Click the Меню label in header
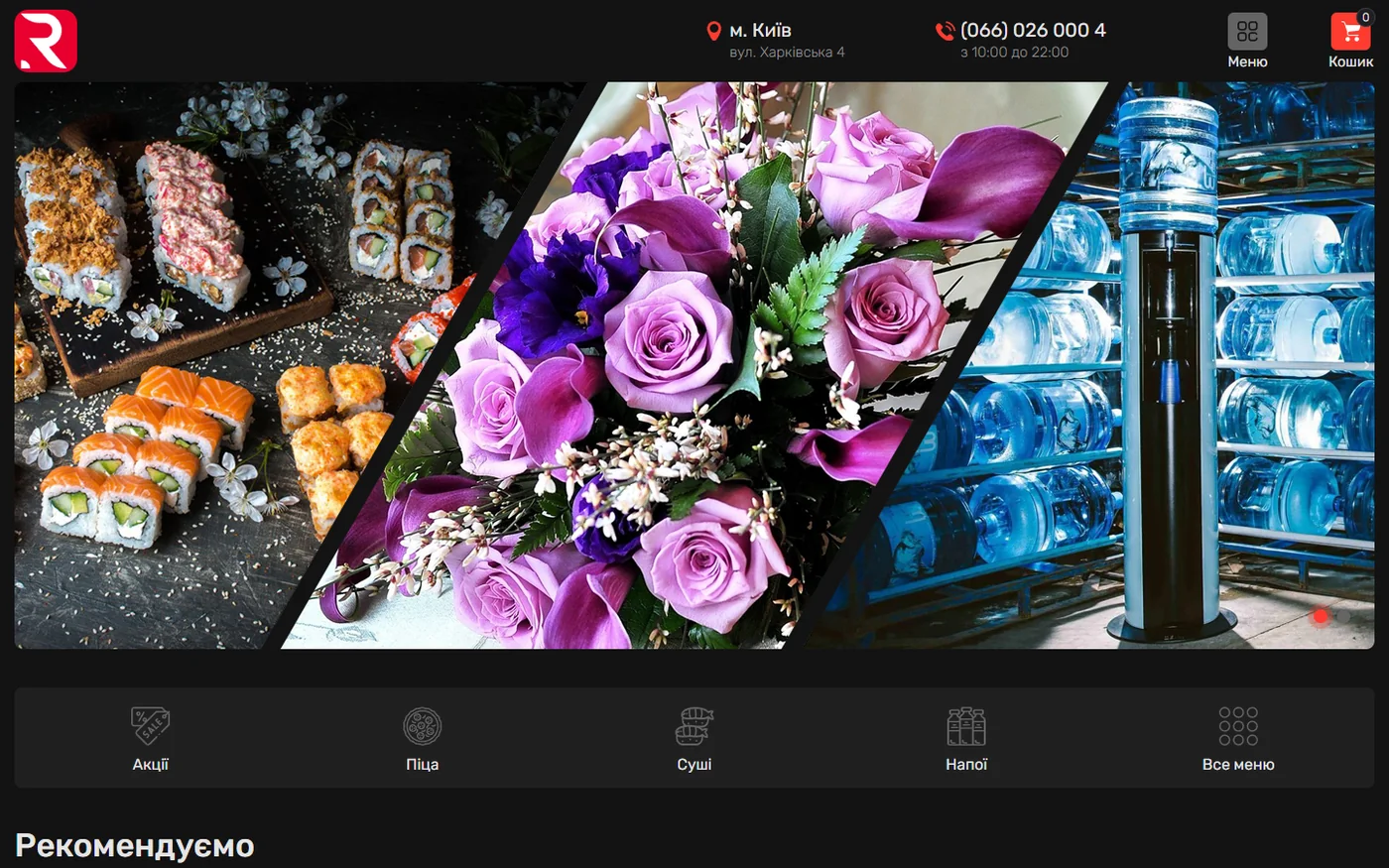Image resolution: width=1389 pixels, height=868 pixels. [1247, 62]
